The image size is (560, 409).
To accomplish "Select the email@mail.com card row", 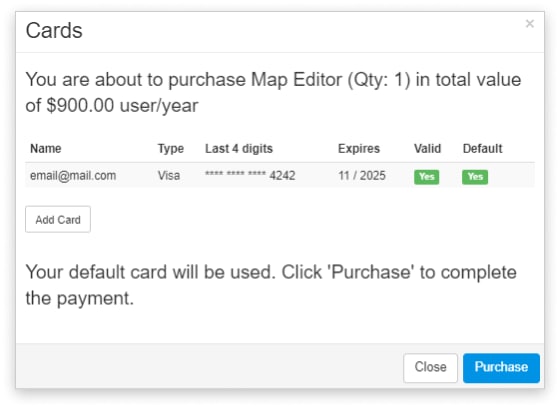I will pyautogui.click(x=280, y=175).
